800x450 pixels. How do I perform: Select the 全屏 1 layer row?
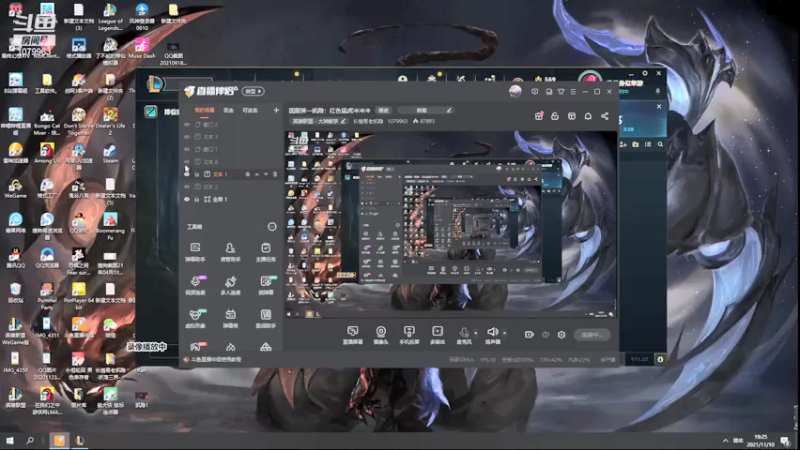pyautogui.click(x=232, y=199)
